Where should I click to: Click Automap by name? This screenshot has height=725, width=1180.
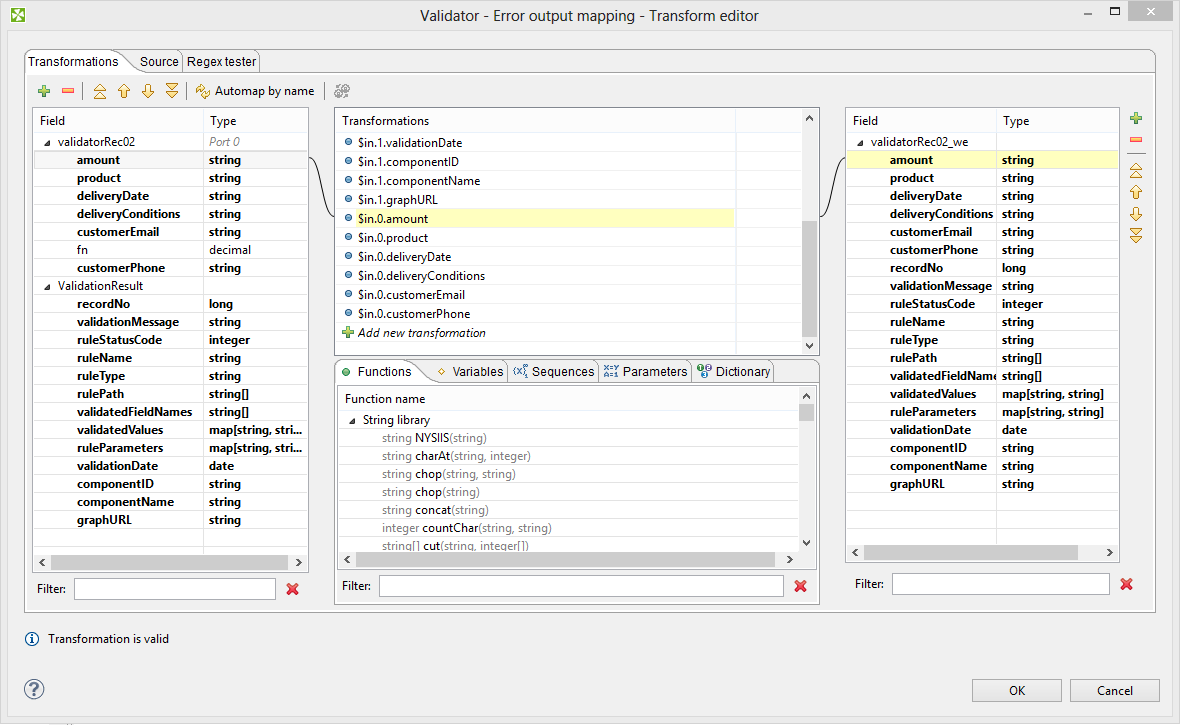pyautogui.click(x=255, y=91)
